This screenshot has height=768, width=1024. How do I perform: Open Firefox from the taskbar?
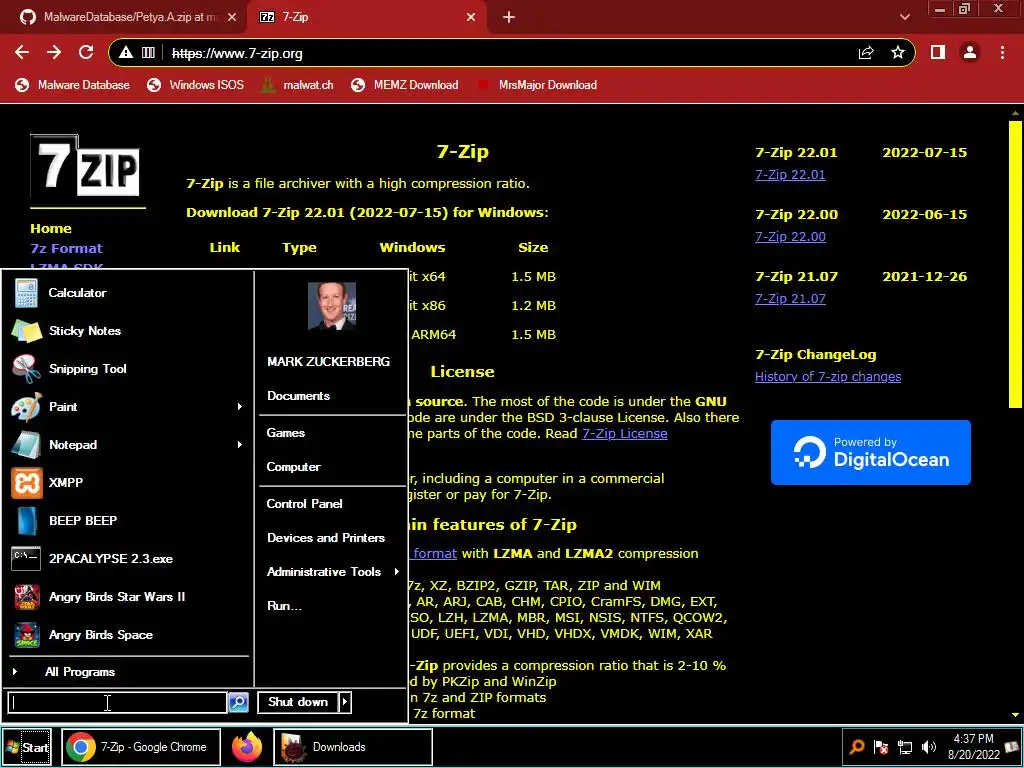coord(247,747)
